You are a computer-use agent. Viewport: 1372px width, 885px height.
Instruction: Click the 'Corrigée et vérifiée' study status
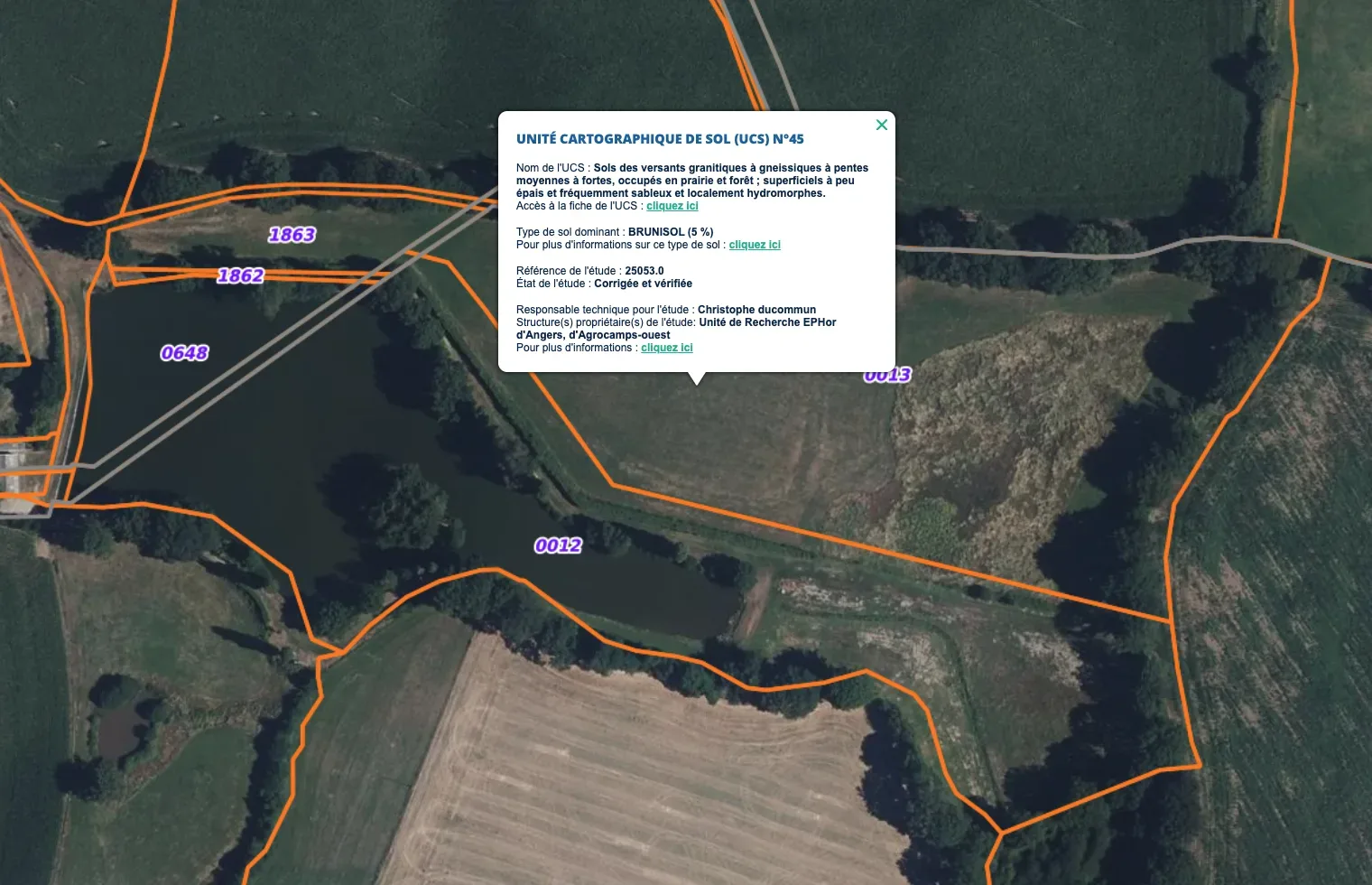coord(643,284)
